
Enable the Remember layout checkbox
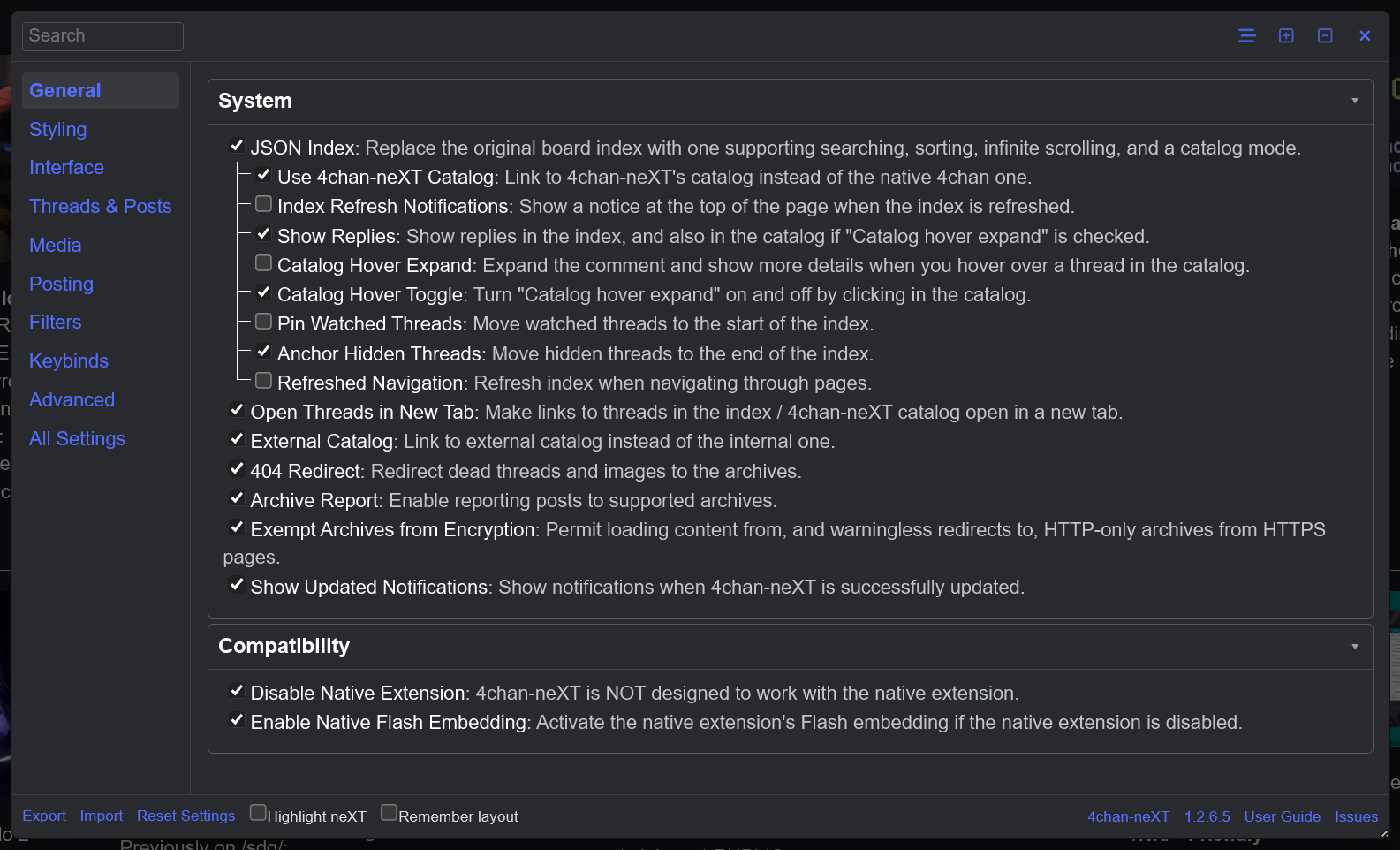point(389,812)
